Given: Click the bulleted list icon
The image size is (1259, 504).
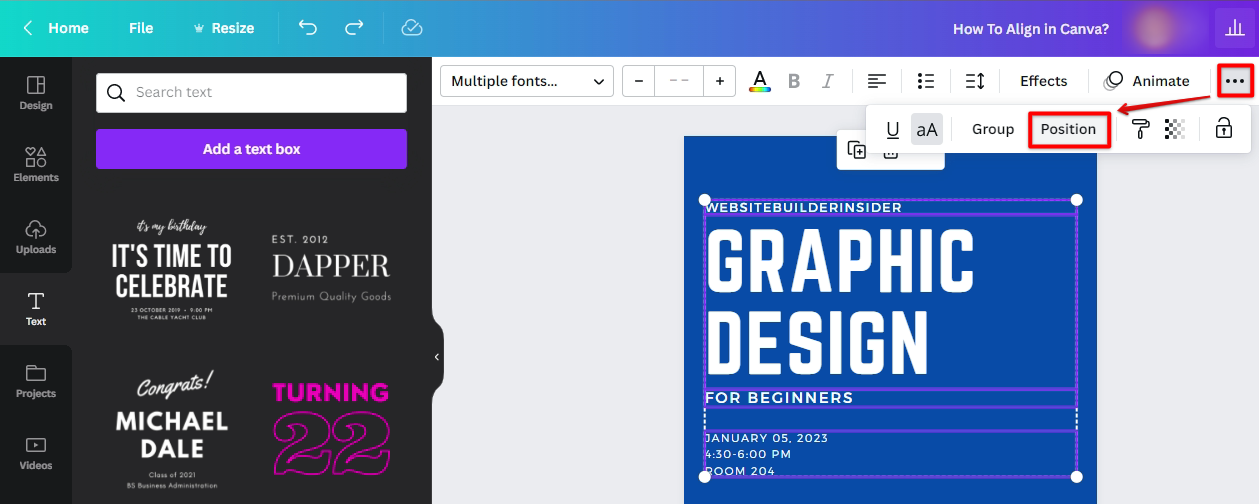Looking at the screenshot, I should [926, 81].
